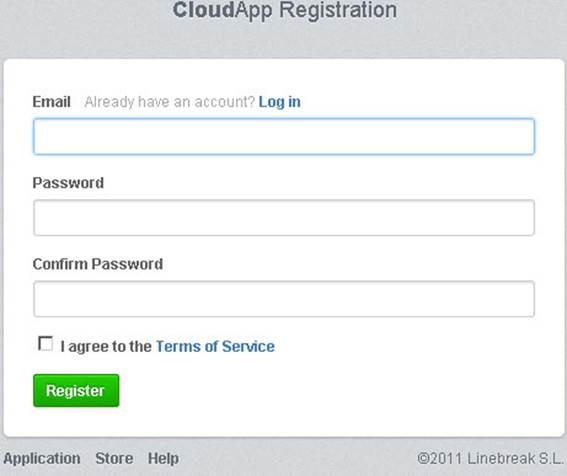Screen dimensions: 567x476
Task: Click the Confirm Password label
Action: 98,264
